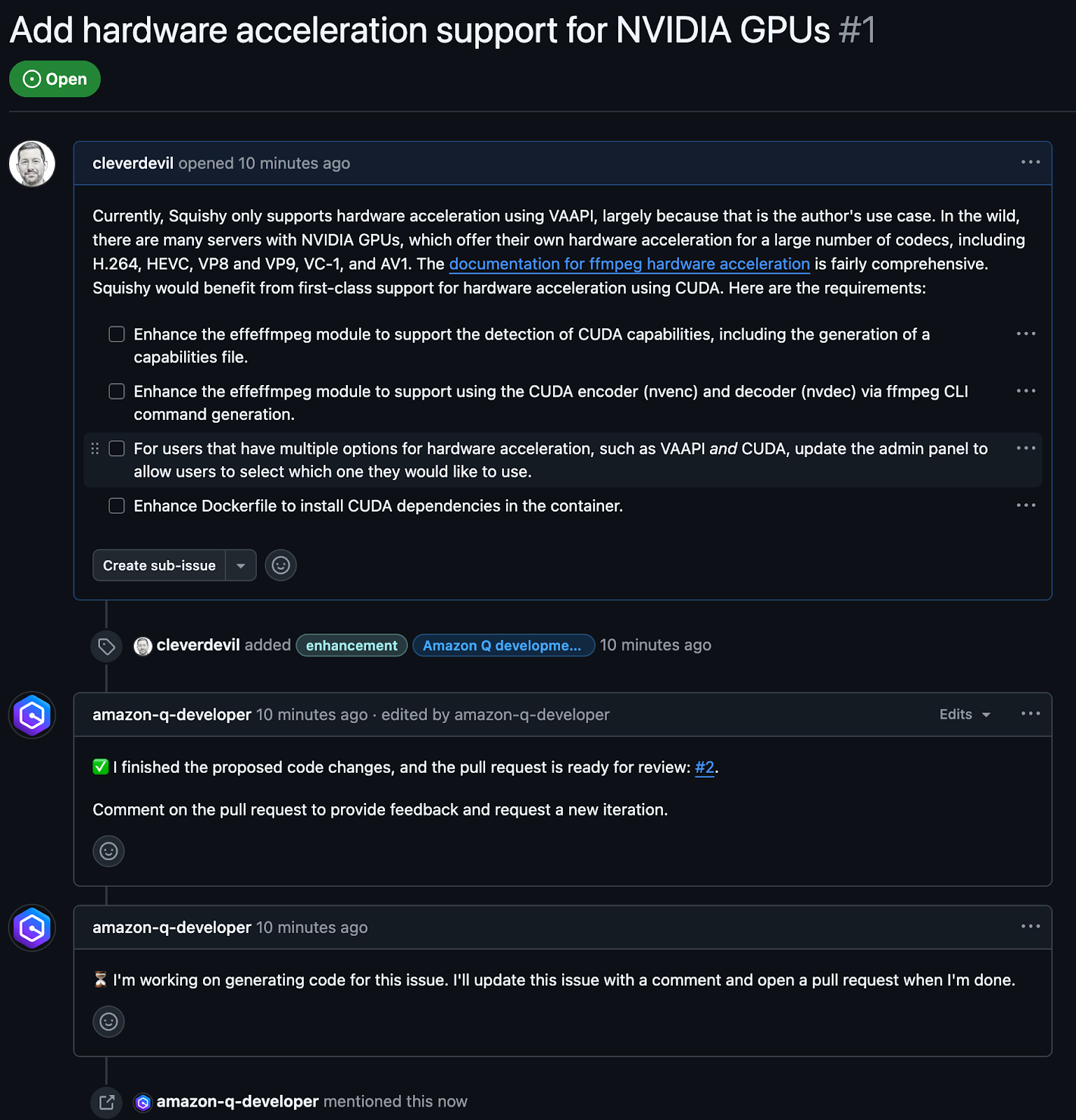The image size is (1076, 1120).
Task: Open three-dot menu for the Dockerfile task item
Action: click(1026, 505)
